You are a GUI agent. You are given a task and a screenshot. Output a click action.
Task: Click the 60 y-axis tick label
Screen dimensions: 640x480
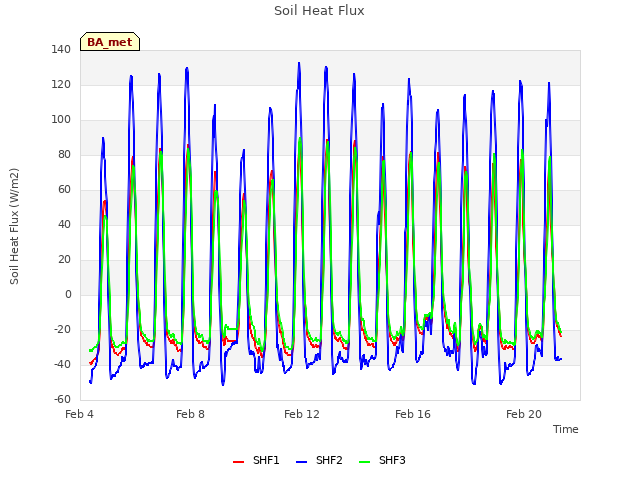pos(64,189)
